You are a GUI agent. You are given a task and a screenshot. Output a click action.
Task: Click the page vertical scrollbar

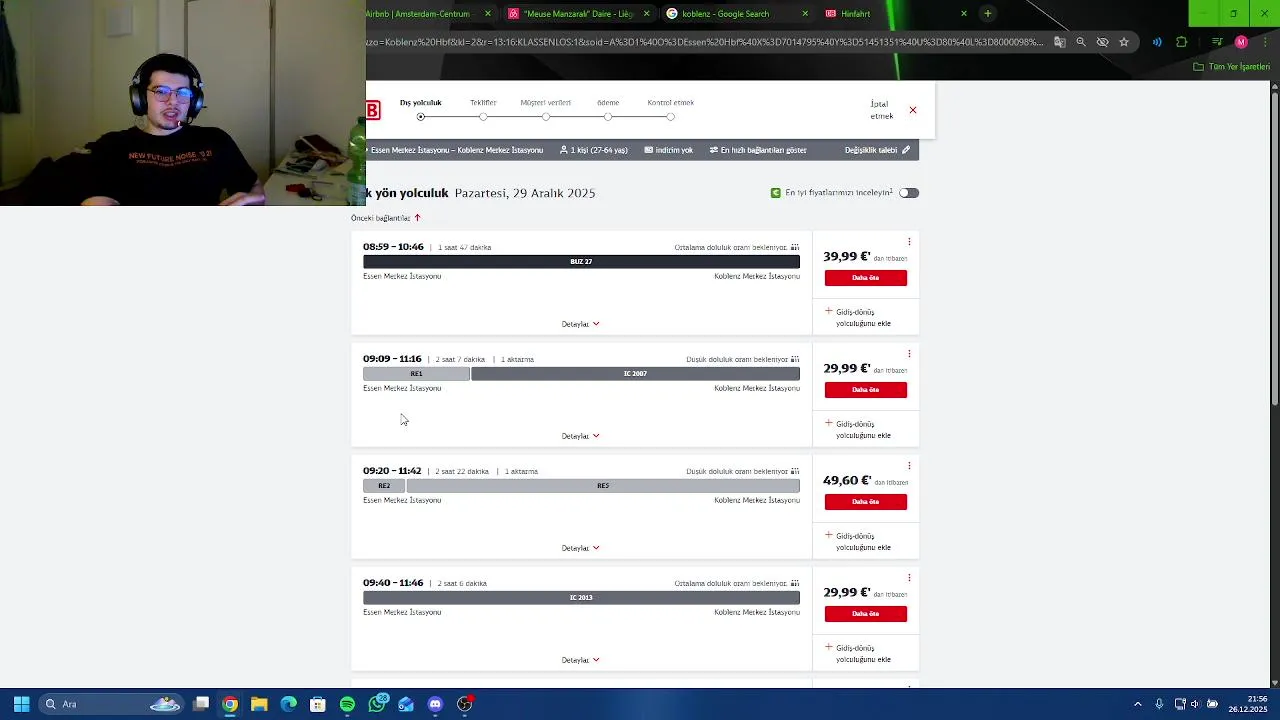pyautogui.click(x=1274, y=250)
